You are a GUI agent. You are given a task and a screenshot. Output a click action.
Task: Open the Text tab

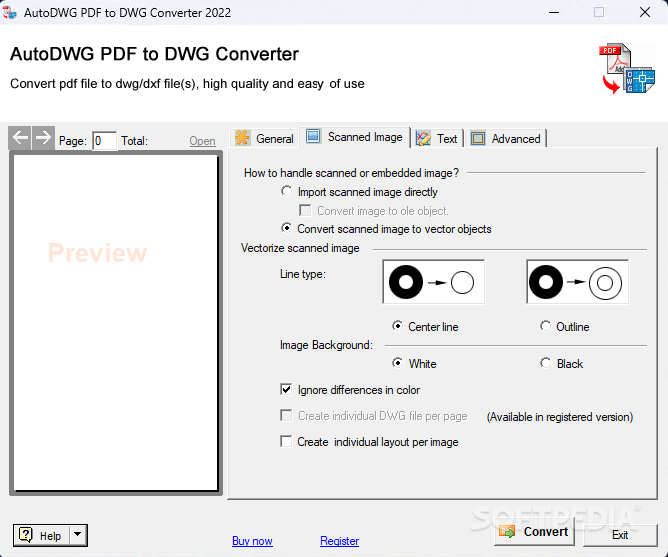(x=437, y=139)
